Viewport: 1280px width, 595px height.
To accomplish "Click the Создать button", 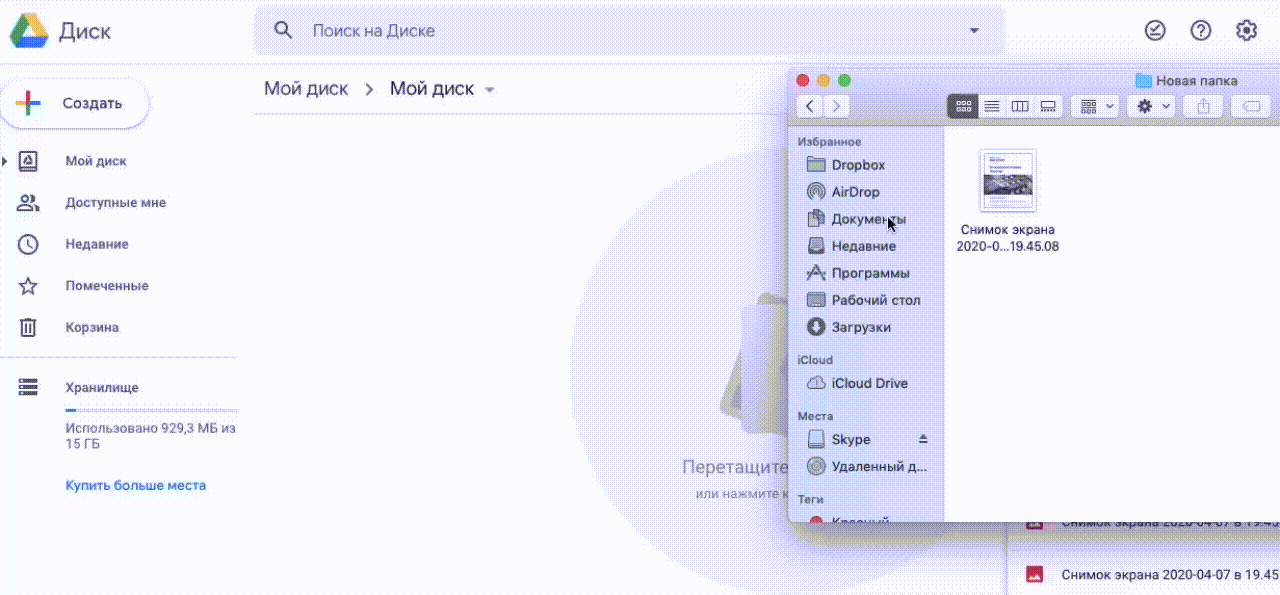I will click(75, 103).
